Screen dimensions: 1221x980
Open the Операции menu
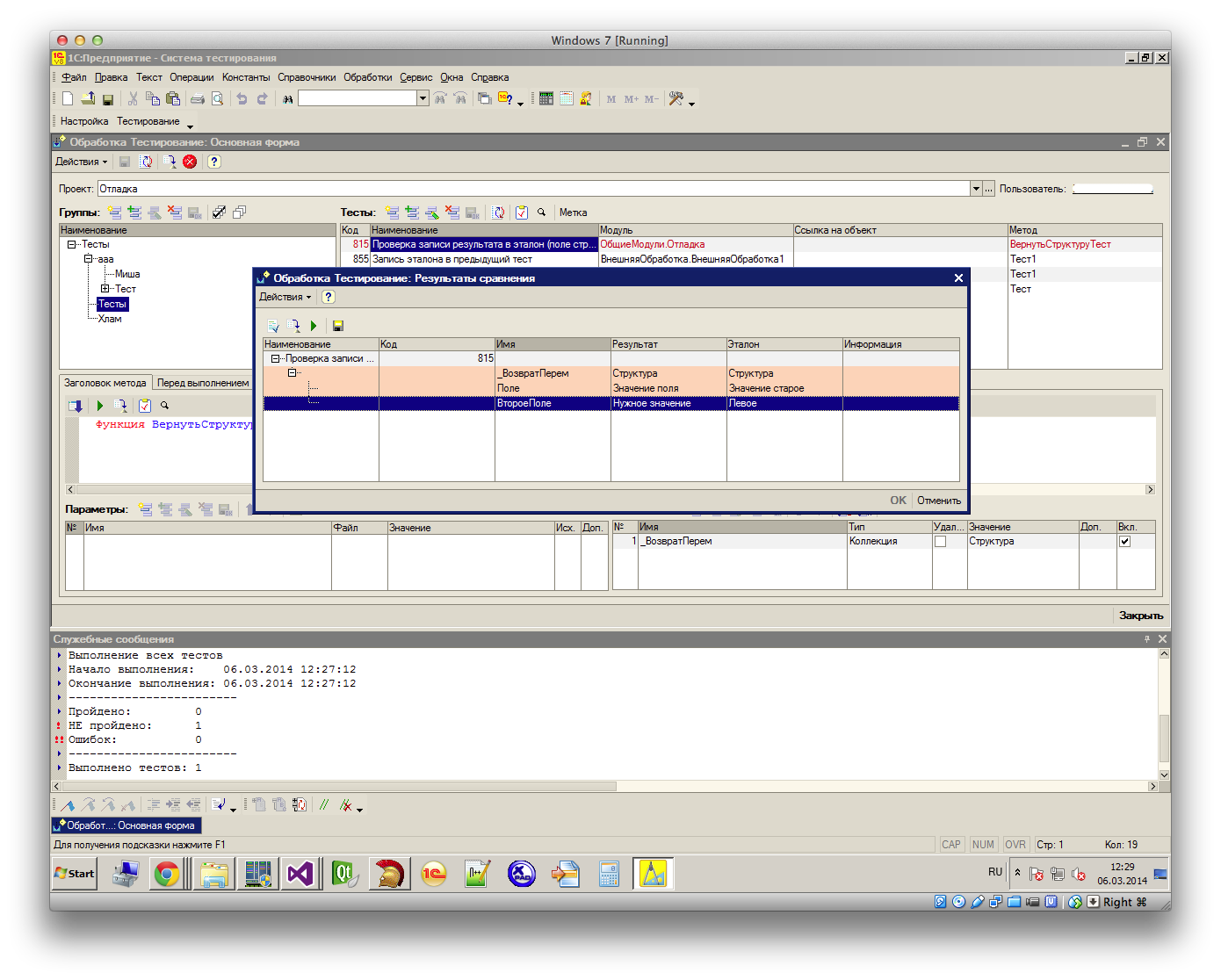click(191, 77)
